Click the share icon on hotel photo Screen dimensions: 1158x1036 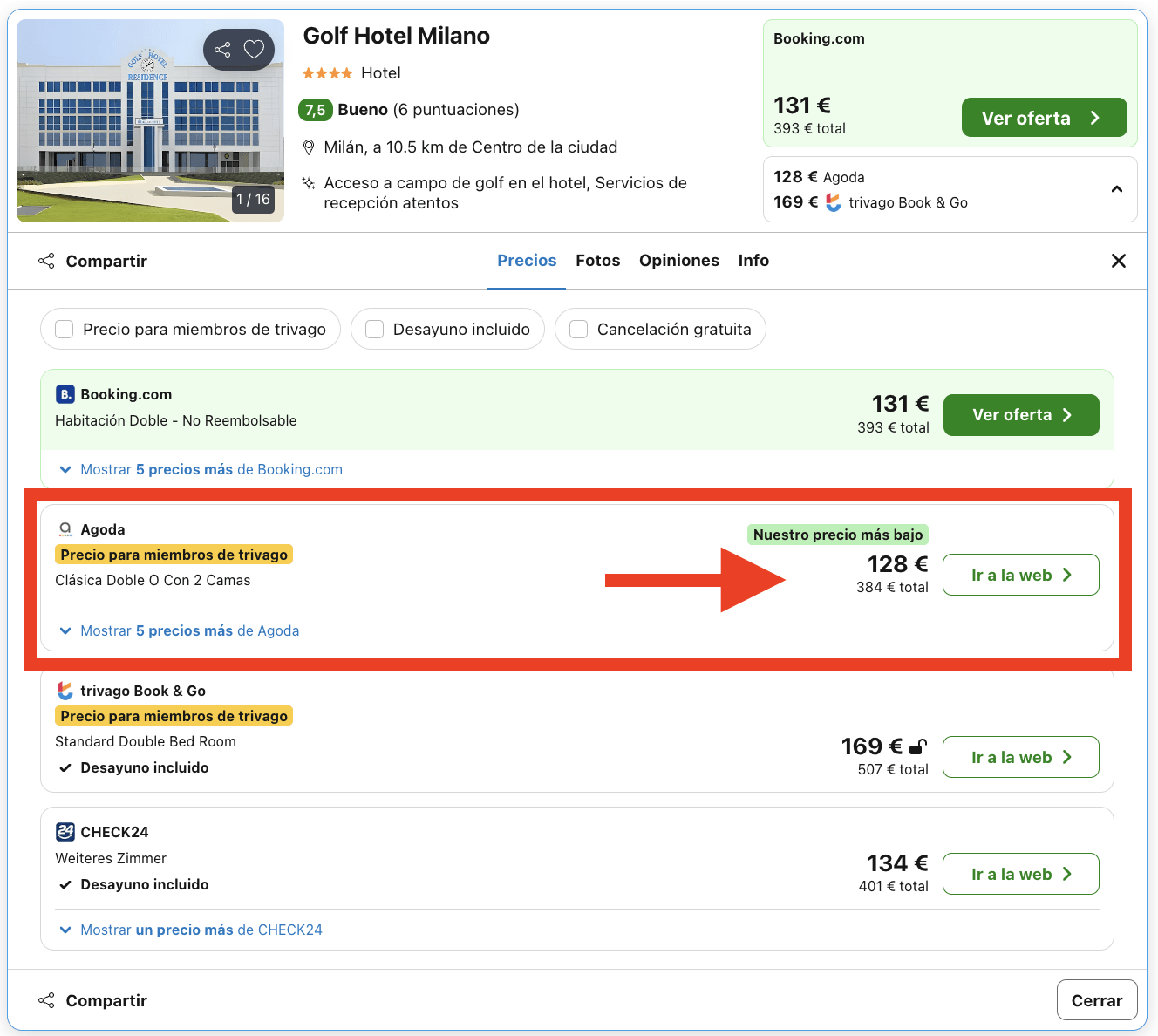(x=222, y=50)
